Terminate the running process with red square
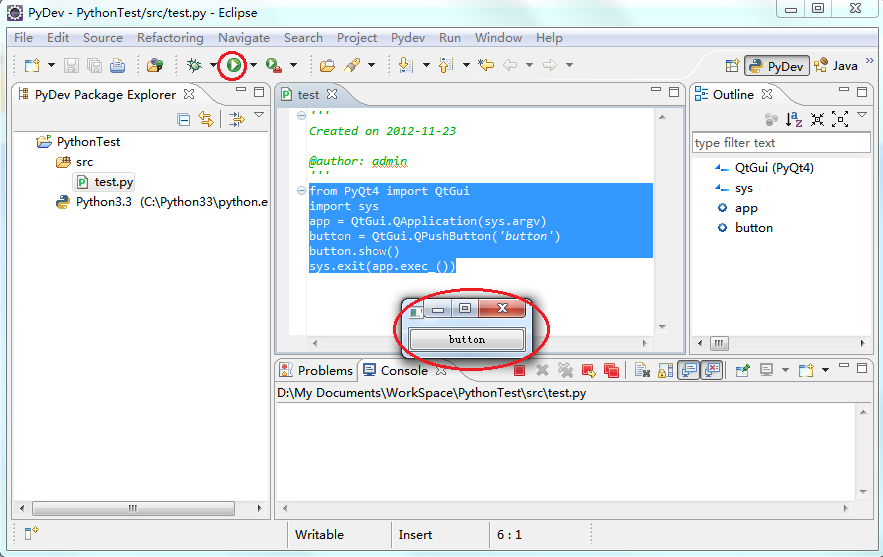Image resolution: width=883 pixels, height=557 pixels. 519,371
